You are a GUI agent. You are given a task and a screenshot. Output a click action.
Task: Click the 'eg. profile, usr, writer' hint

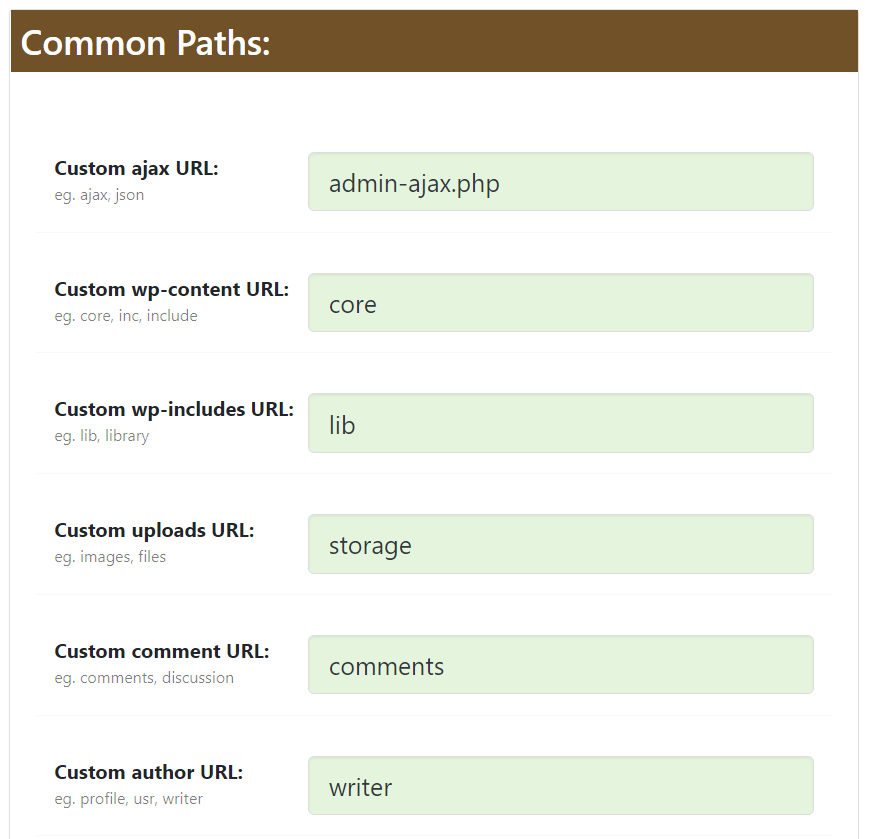128,799
